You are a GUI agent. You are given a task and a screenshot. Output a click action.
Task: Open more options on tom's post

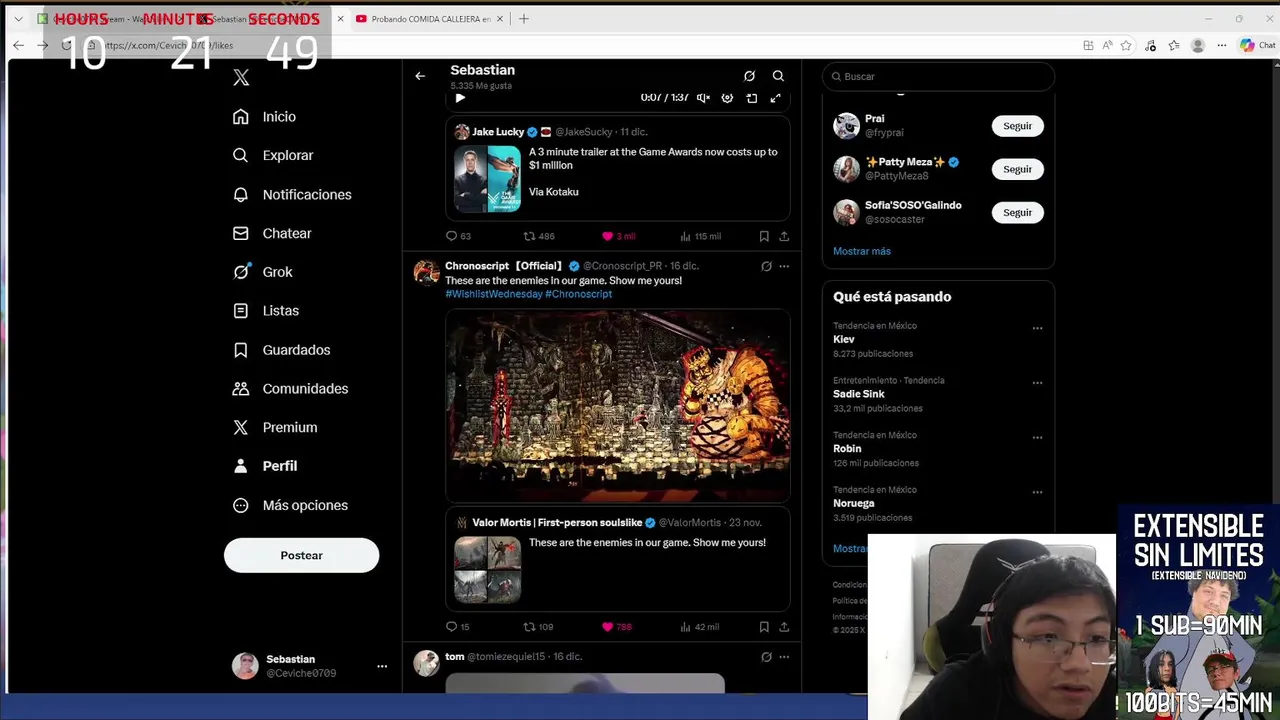(784, 657)
